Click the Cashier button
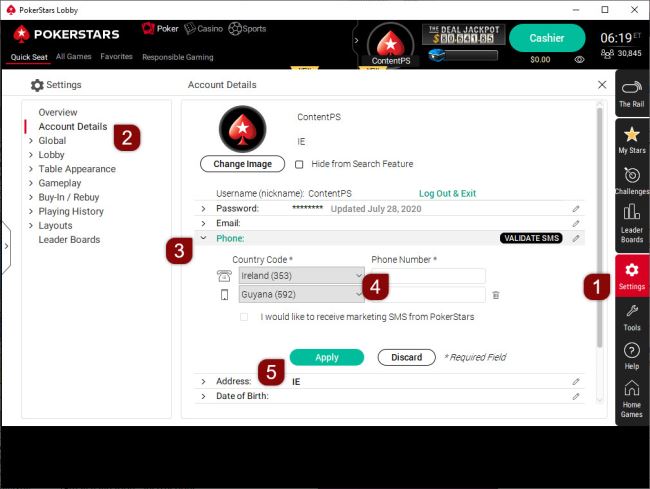Viewport: 650px width, 489px height. pos(547,38)
